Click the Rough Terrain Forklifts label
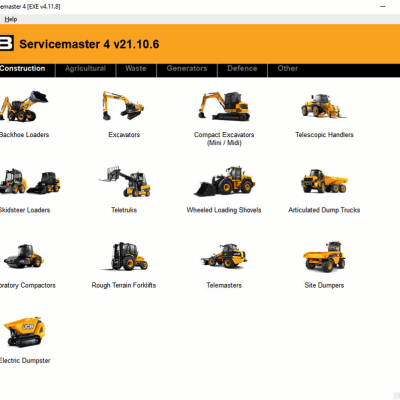The height and width of the screenshot is (400, 400). [124, 285]
